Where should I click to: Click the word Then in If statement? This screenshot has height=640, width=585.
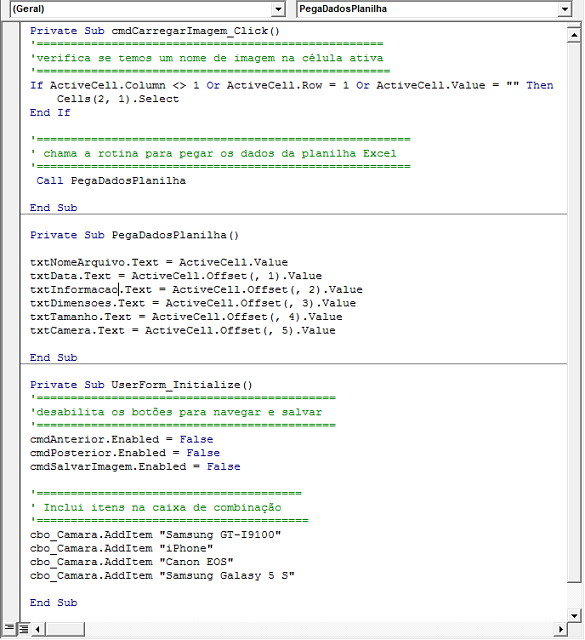coord(540,85)
